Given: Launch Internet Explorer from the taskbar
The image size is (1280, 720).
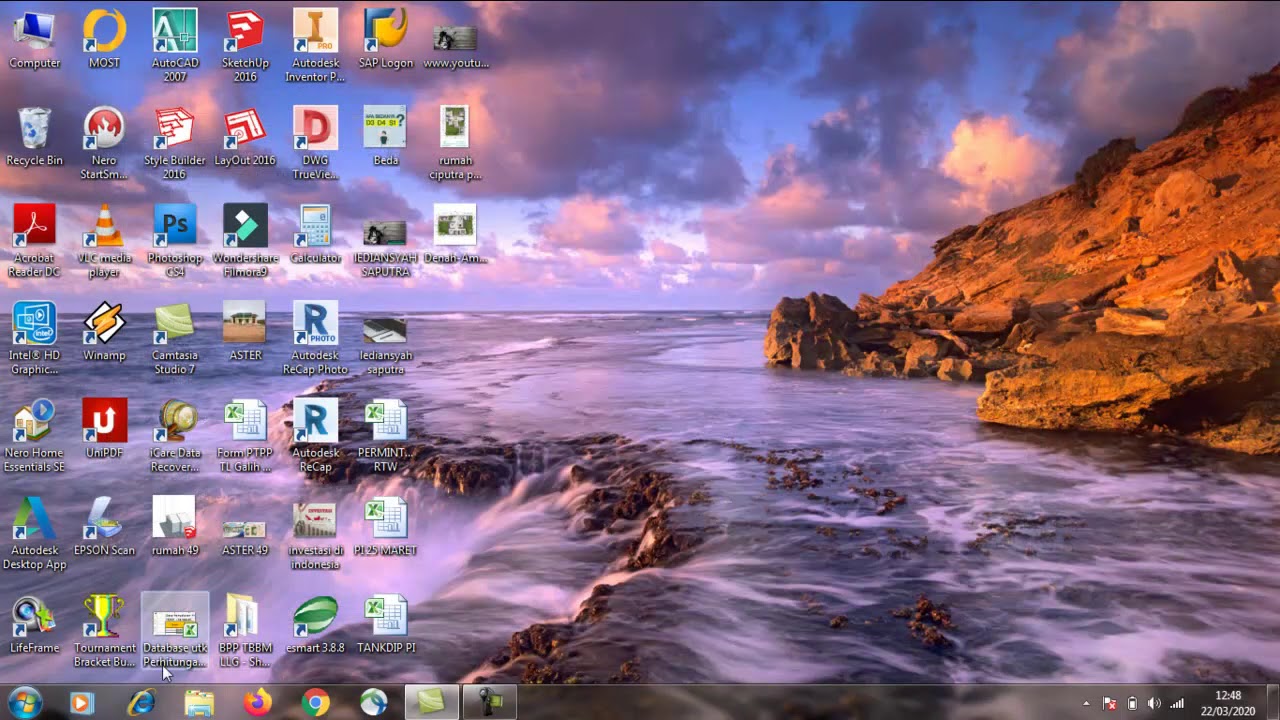Looking at the screenshot, I should tap(141, 703).
